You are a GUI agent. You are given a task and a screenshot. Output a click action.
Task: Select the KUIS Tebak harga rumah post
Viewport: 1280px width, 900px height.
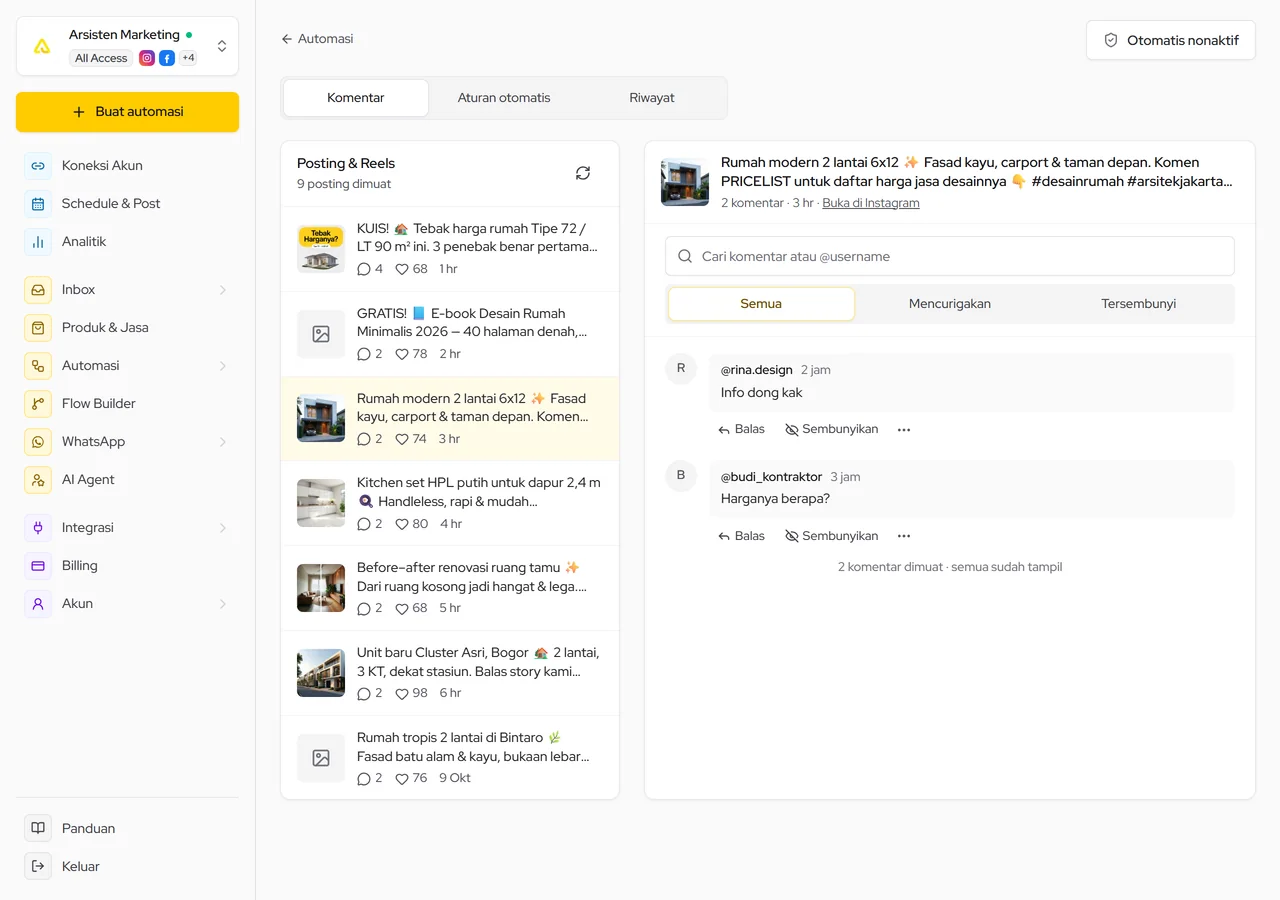click(x=450, y=249)
